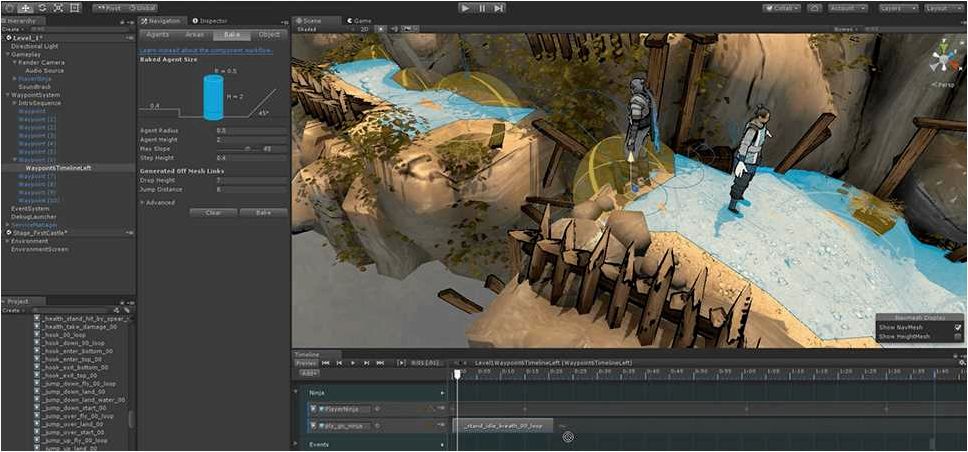Open the Layers dropdown
This screenshot has width=968, height=452.
(x=898, y=8)
